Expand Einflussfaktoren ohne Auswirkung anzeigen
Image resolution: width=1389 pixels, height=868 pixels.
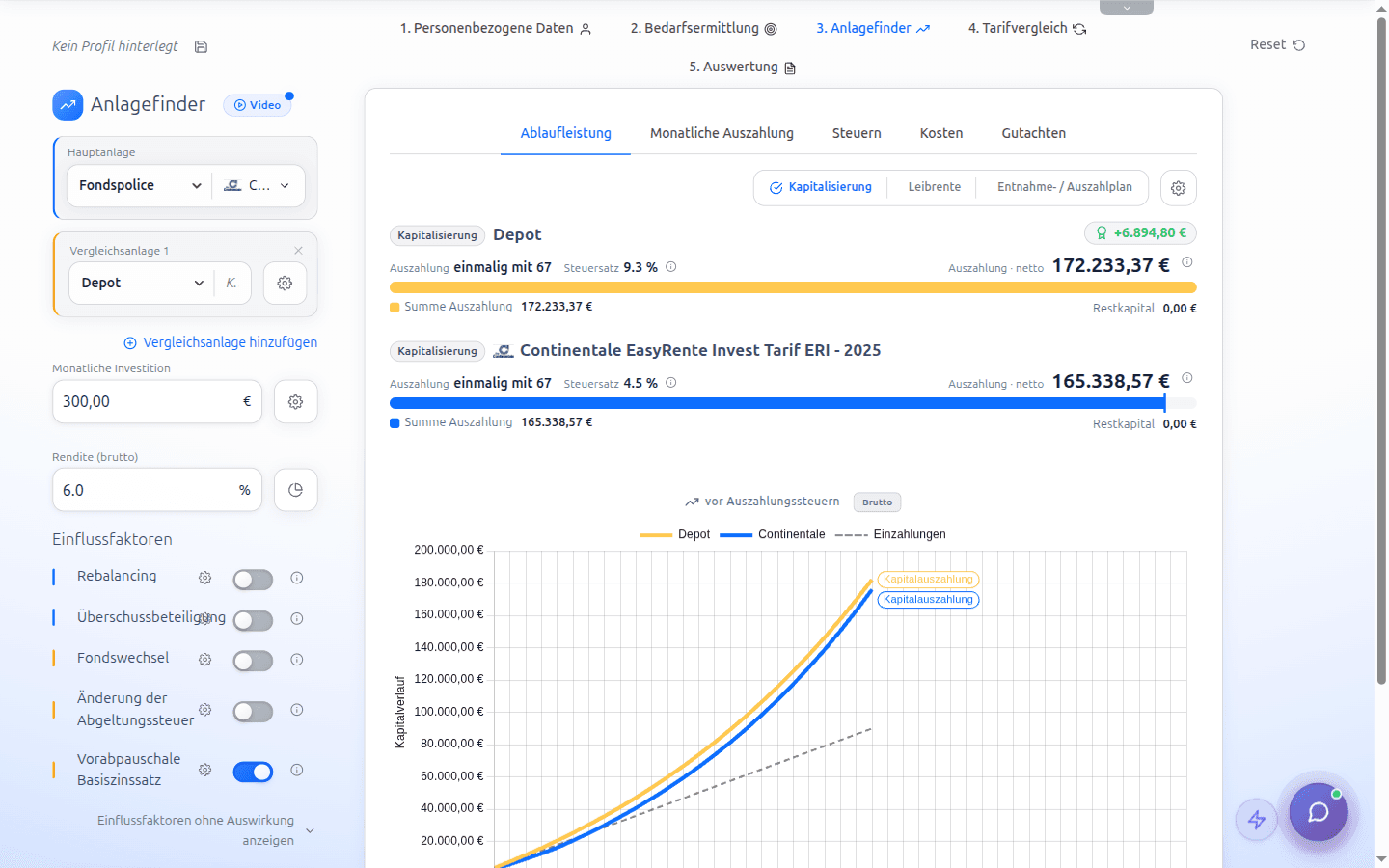pyautogui.click(x=206, y=830)
